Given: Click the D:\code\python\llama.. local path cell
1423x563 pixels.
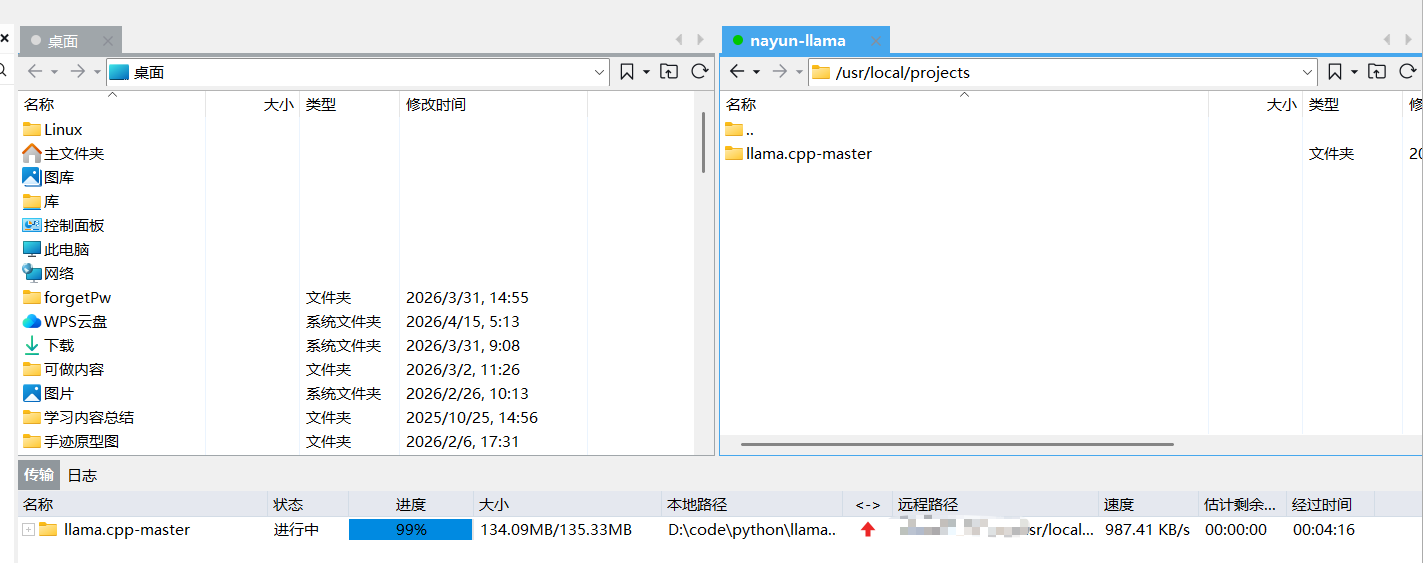Looking at the screenshot, I should coord(752,529).
